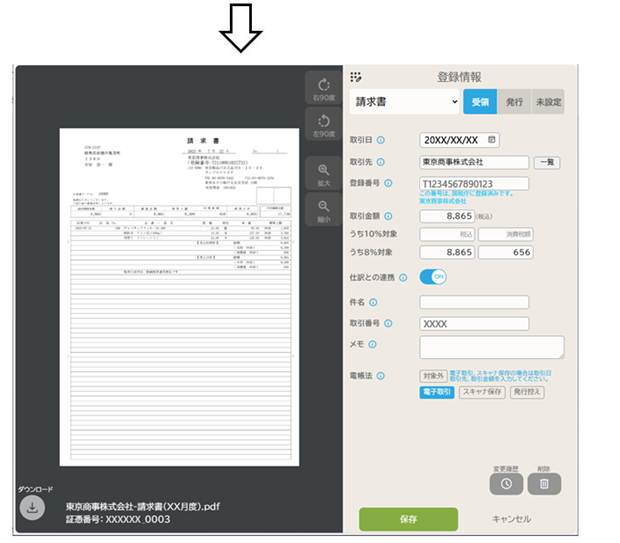Viewport: 620px width, 543px height.
Task: Click file name 東京商事株式会社-請求書(XX月度).pdf
Action: (143, 507)
